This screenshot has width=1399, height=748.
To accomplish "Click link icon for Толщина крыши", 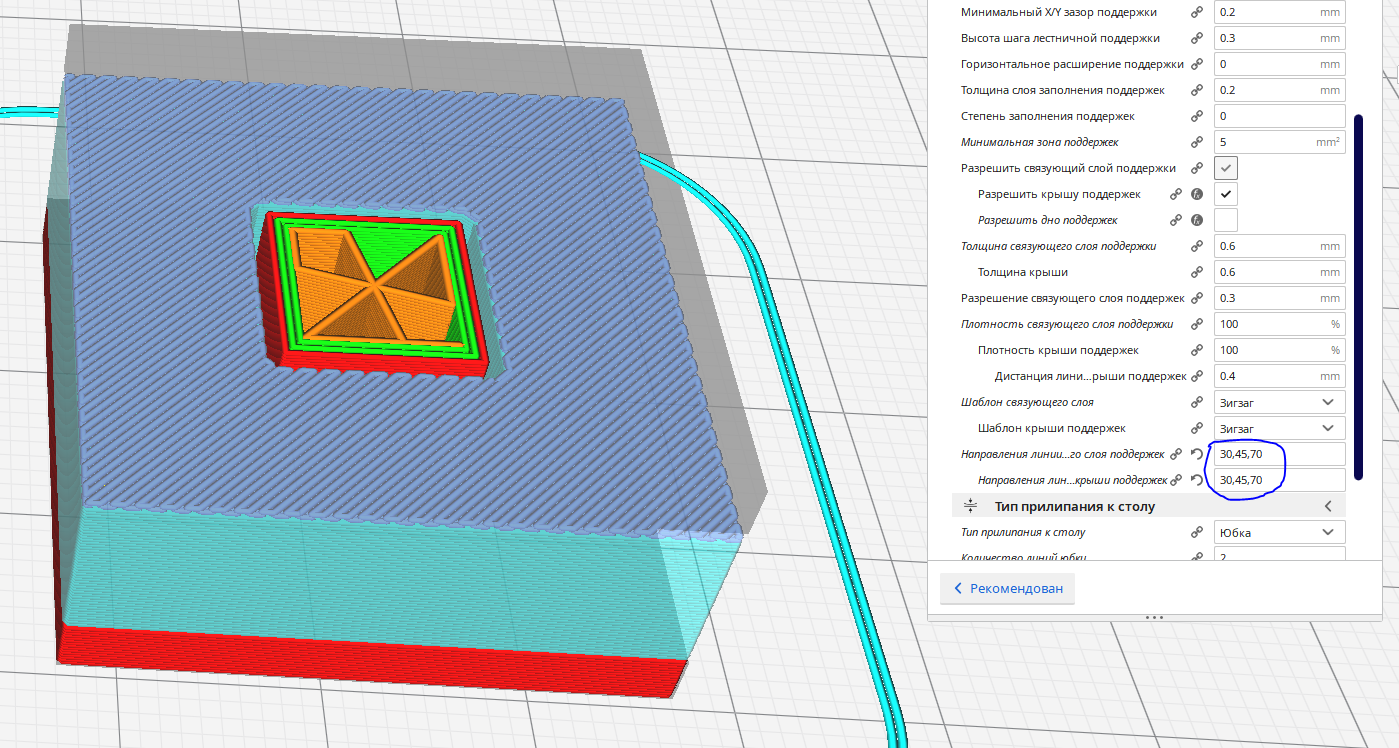I will point(1197,272).
